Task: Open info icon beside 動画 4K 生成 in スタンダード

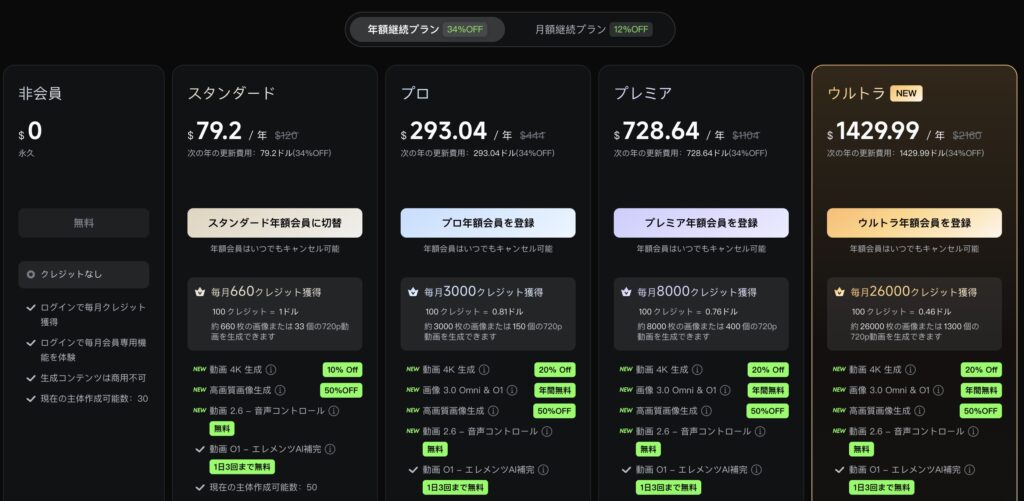Action: point(269,370)
